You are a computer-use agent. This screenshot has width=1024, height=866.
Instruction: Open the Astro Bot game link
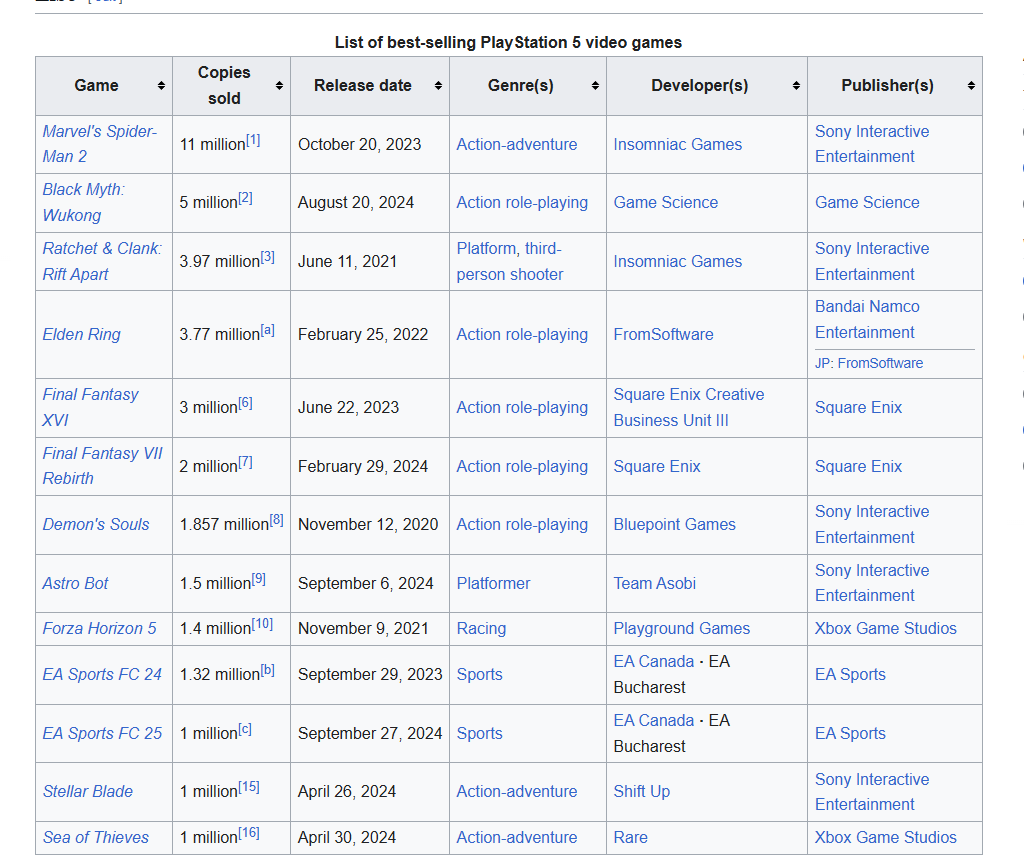tap(75, 583)
